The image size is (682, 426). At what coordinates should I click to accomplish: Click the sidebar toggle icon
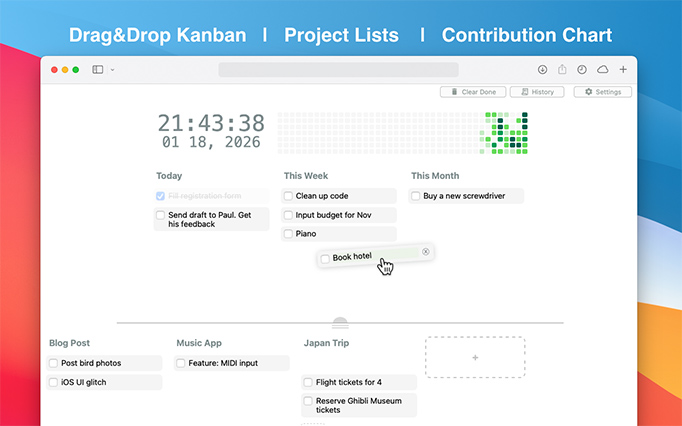(x=98, y=70)
